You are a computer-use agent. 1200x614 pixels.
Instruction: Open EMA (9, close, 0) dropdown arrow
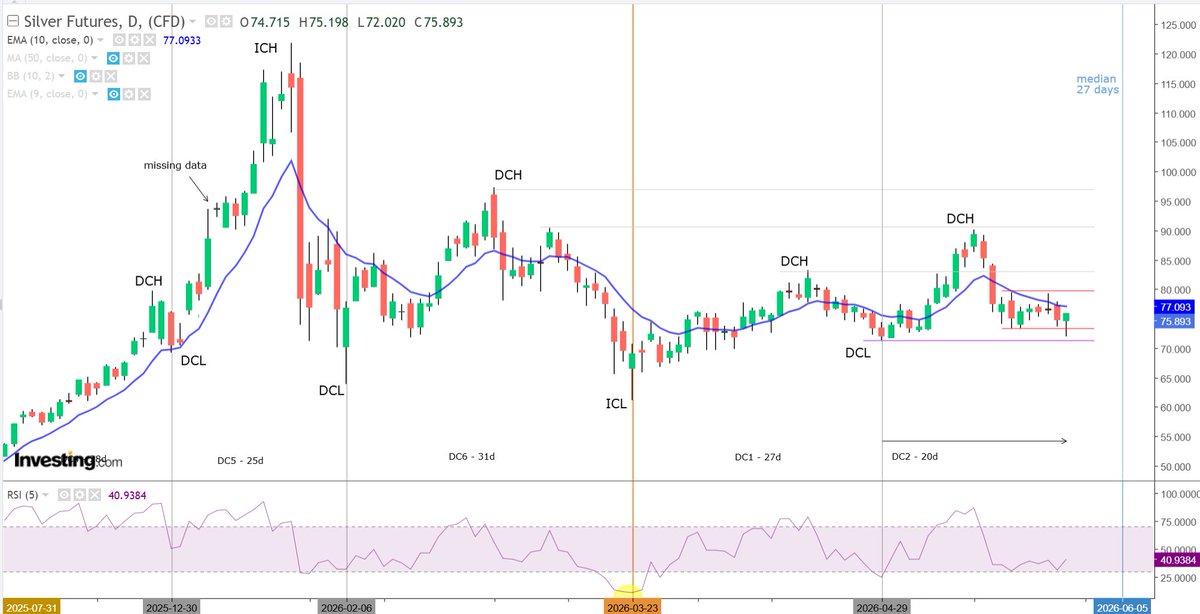pos(95,94)
